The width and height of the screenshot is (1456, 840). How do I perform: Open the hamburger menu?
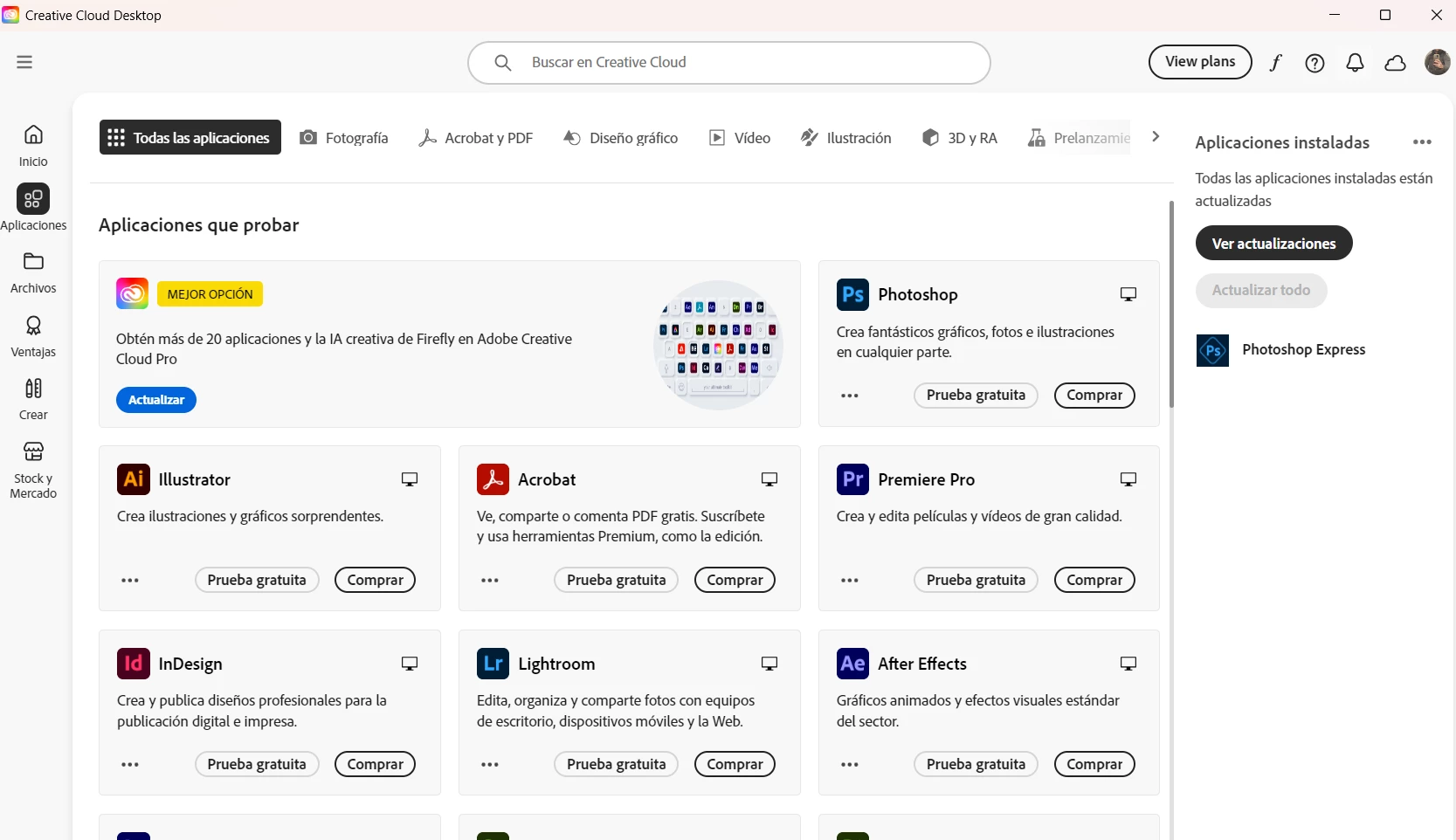[x=24, y=62]
